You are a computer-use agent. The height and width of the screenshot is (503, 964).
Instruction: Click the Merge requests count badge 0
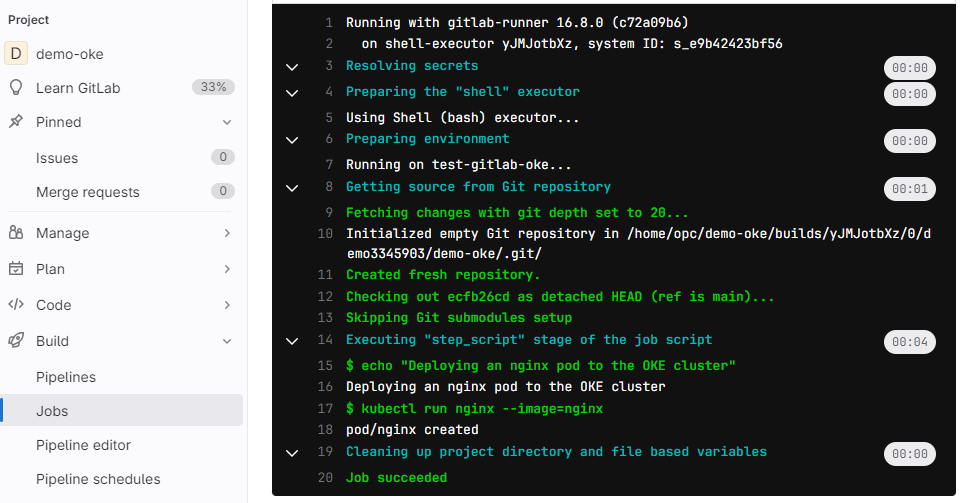[223, 191]
